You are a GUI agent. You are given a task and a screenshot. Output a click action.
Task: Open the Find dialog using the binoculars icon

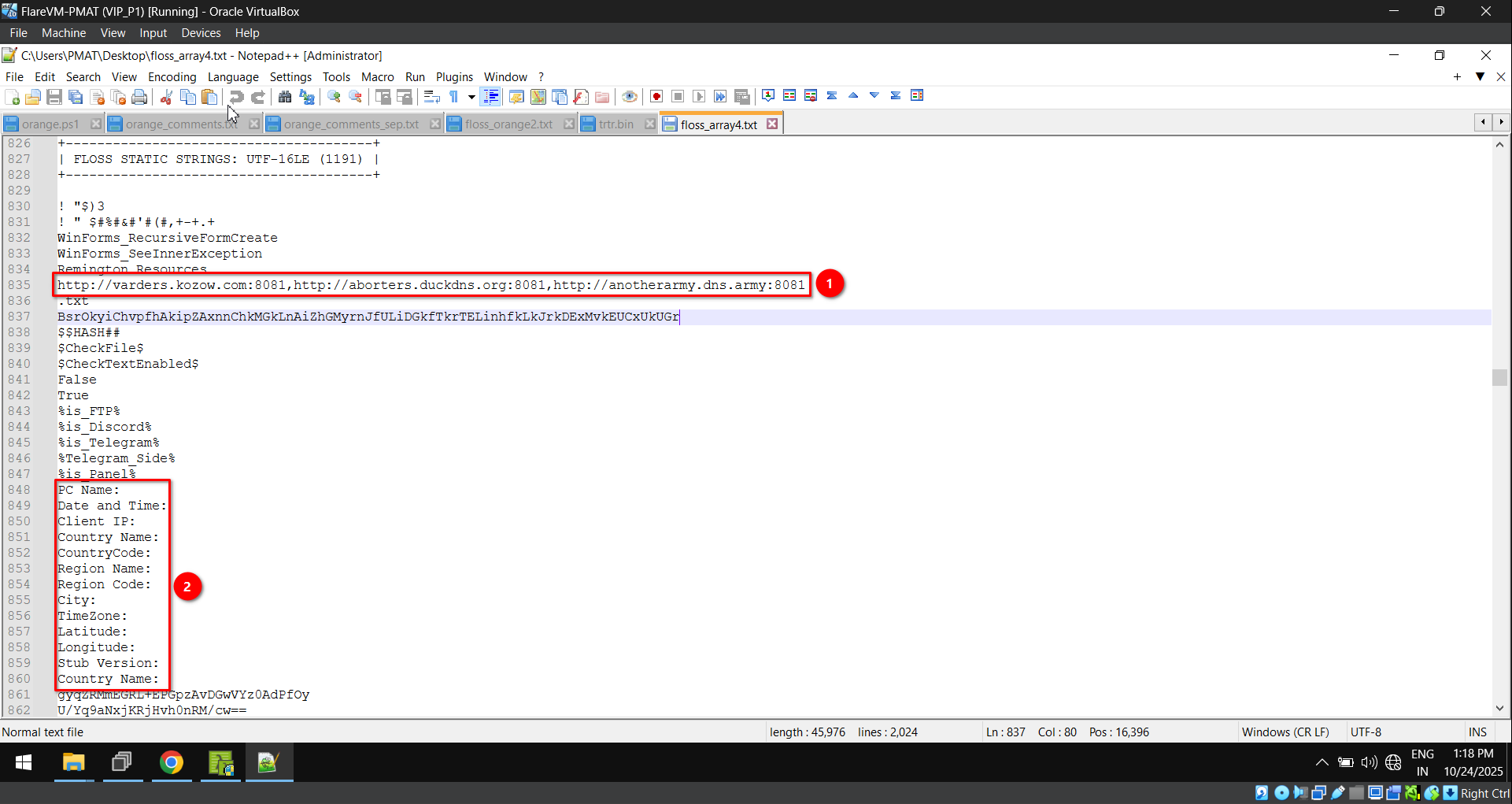pos(284,96)
